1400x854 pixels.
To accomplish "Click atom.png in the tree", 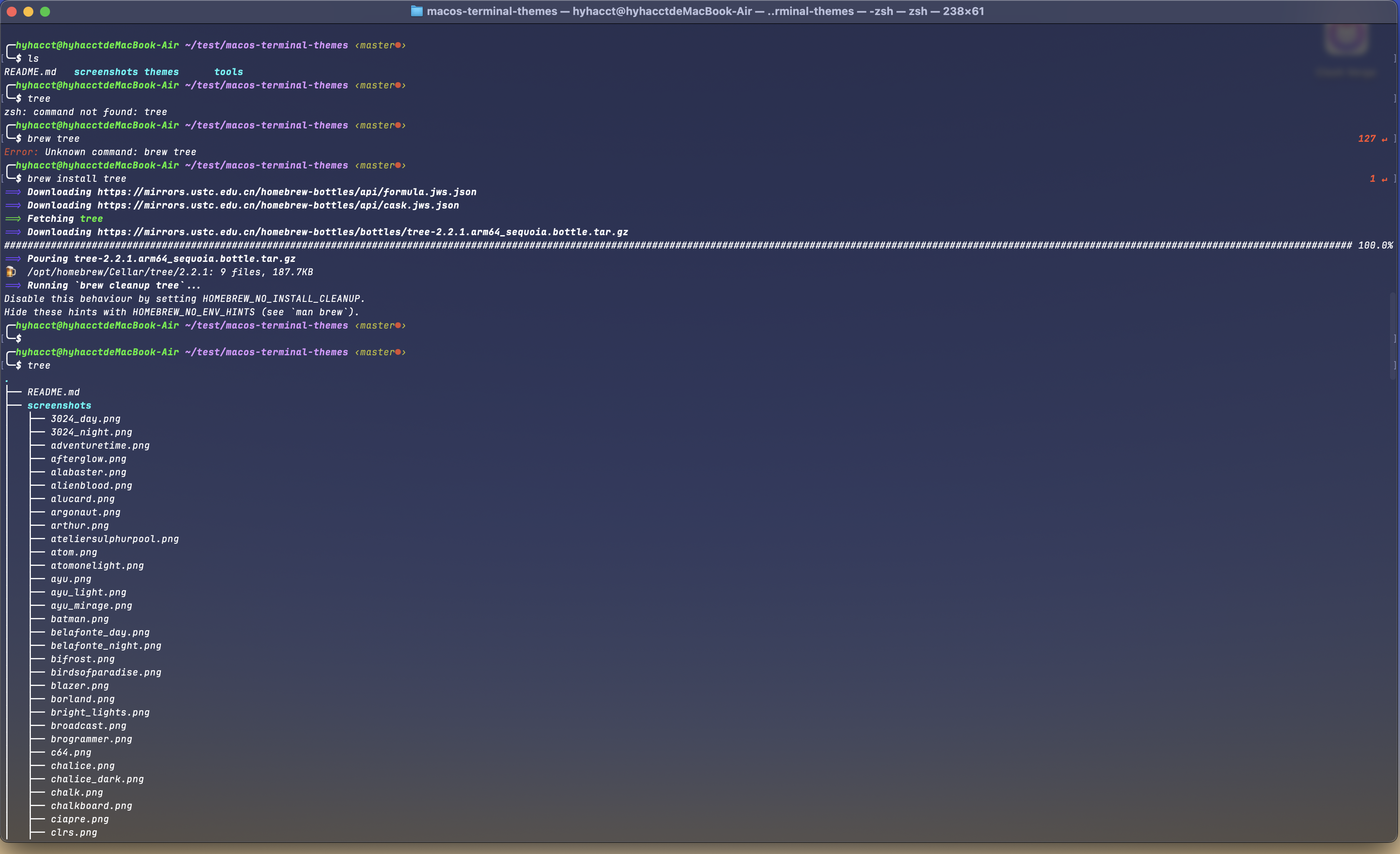I will pos(74,552).
